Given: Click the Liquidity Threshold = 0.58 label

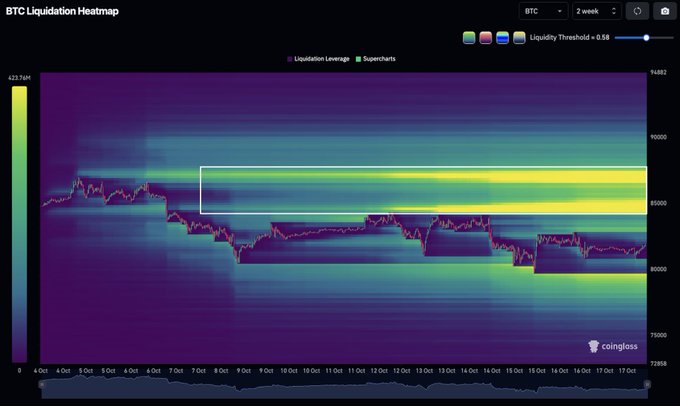Looking at the screenshot, I should (569, 38).
